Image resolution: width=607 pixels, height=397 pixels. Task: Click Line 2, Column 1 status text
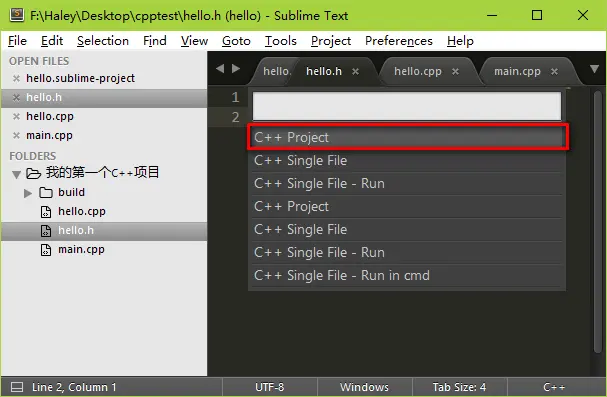pyautogui.click(x=74, y=387)
